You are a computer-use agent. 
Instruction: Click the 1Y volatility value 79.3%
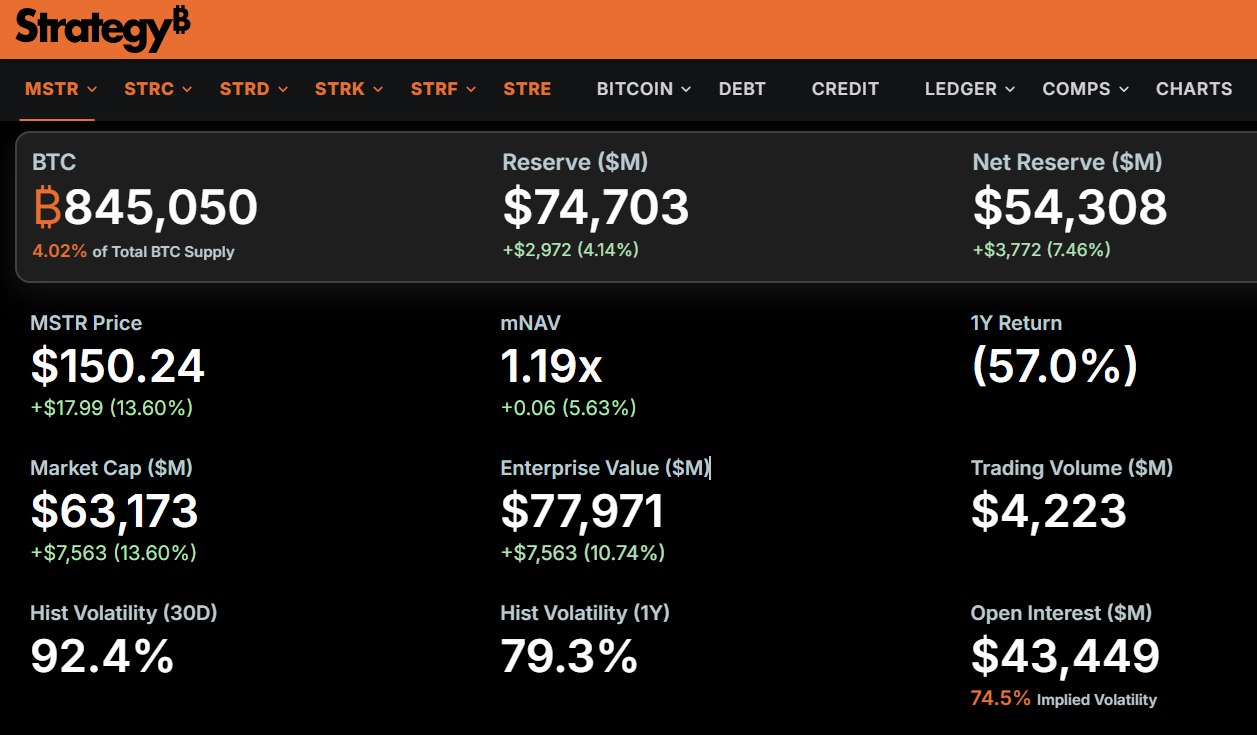(569, 656)
